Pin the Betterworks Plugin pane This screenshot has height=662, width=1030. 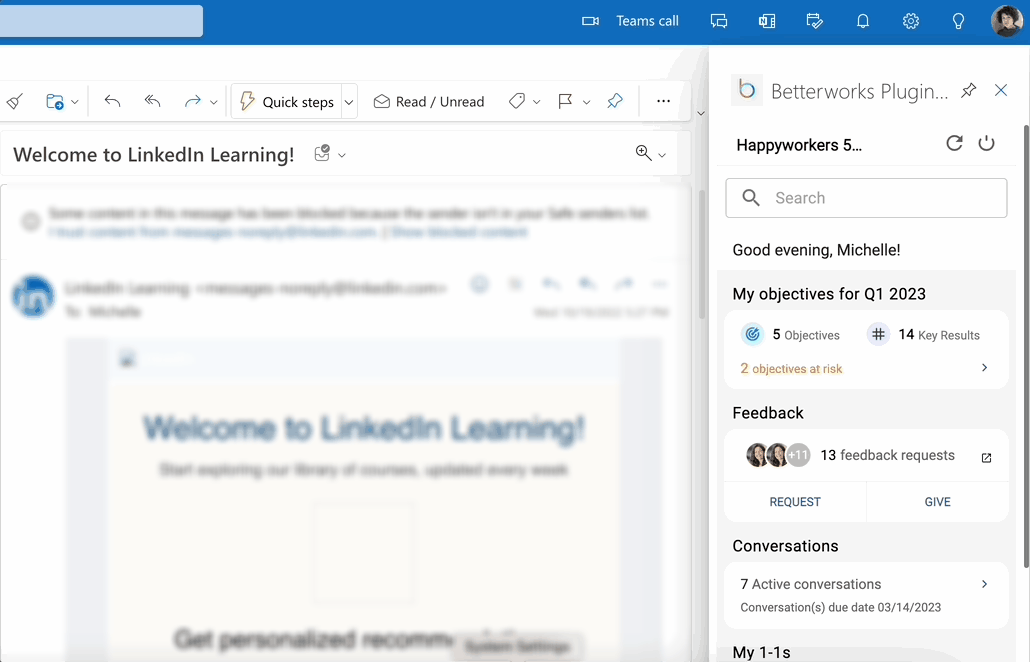968,91
